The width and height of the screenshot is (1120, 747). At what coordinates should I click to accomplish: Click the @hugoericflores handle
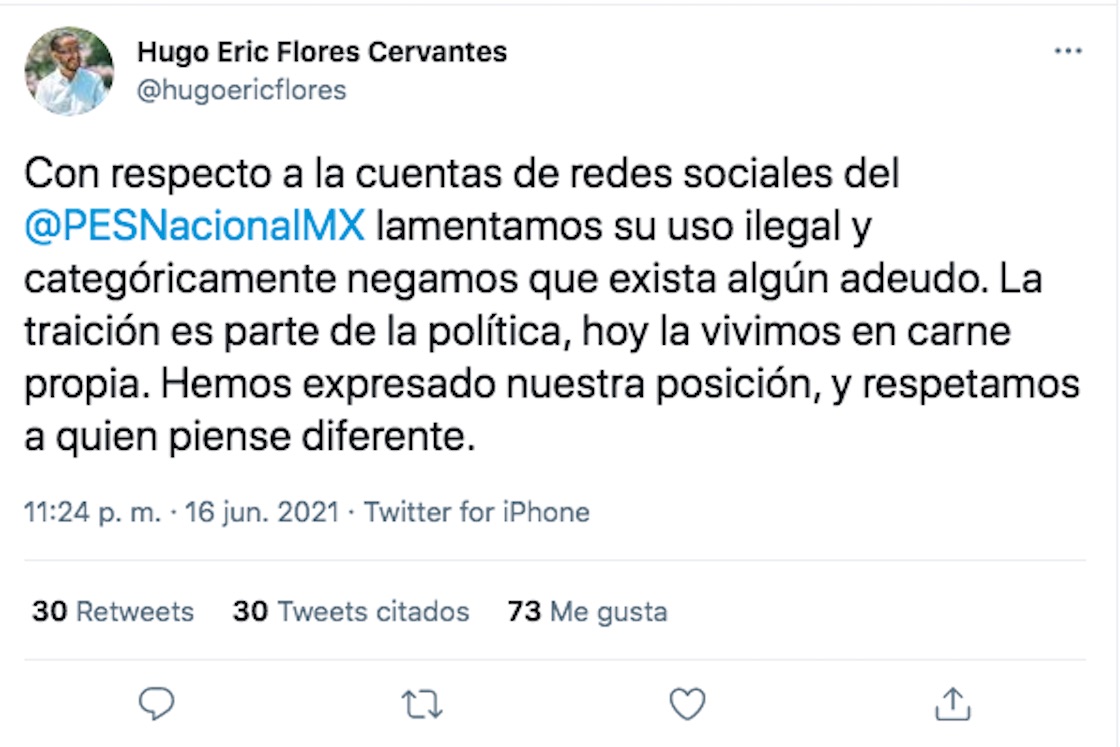(241, 90)
